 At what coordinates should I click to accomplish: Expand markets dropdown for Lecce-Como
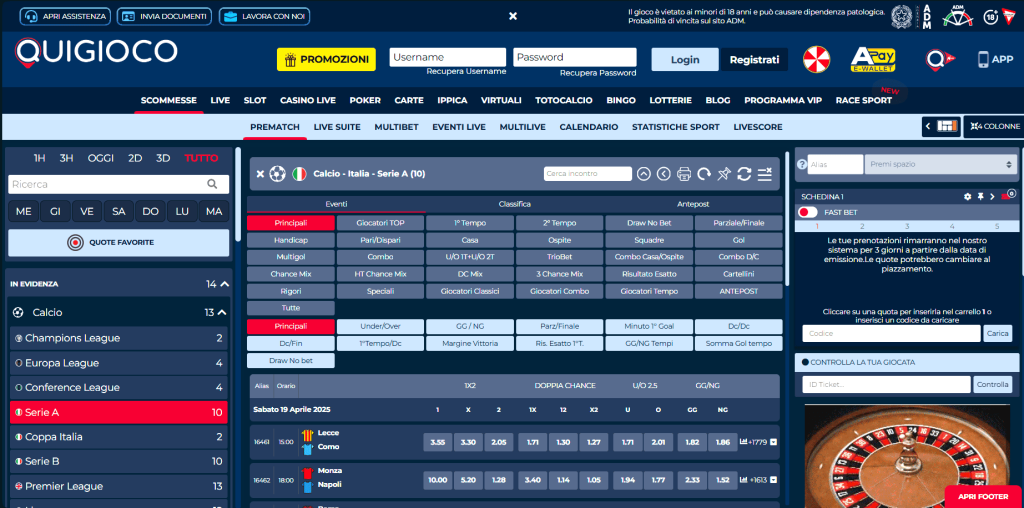pyautogui.click(x=774, y=442)
